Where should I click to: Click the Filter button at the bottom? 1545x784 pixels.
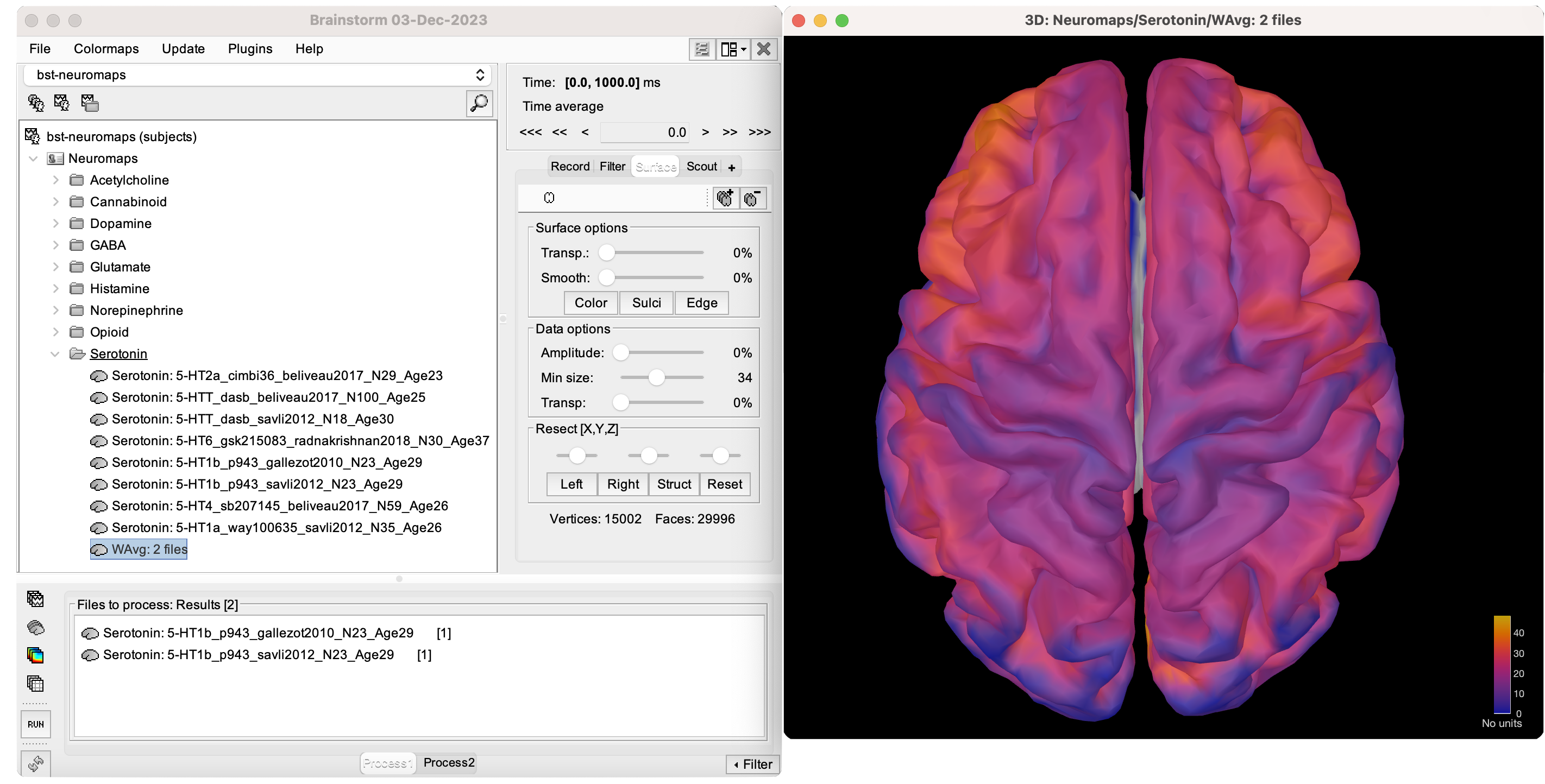point(753,764)
